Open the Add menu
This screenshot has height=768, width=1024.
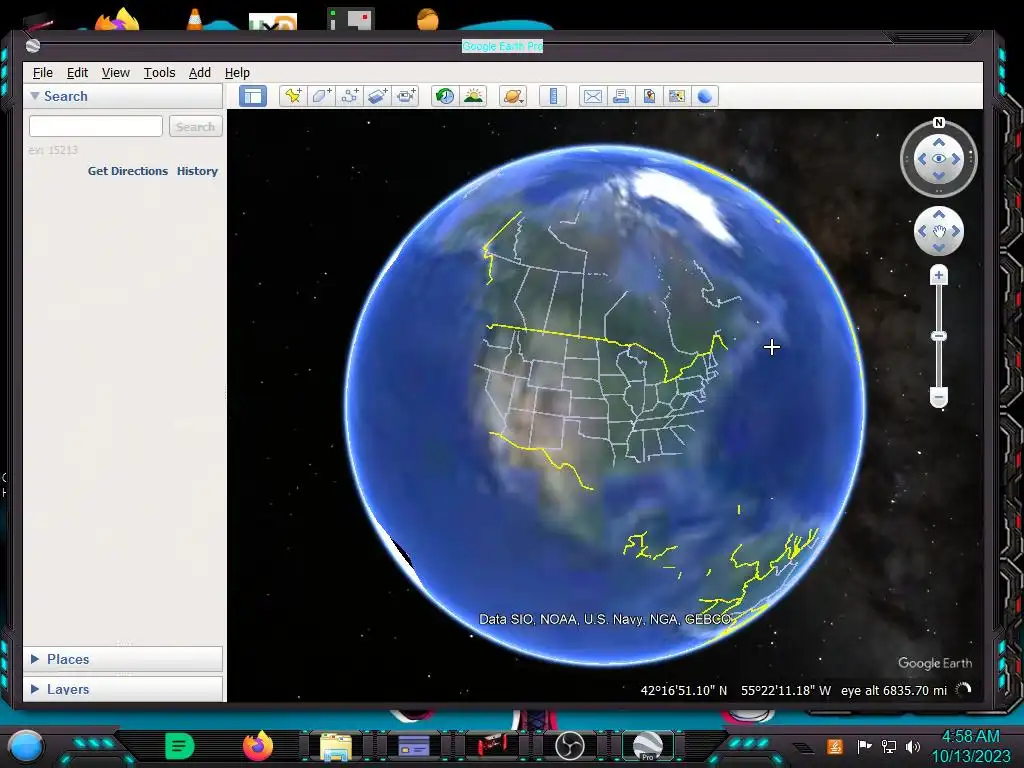[x=200, y=72]
